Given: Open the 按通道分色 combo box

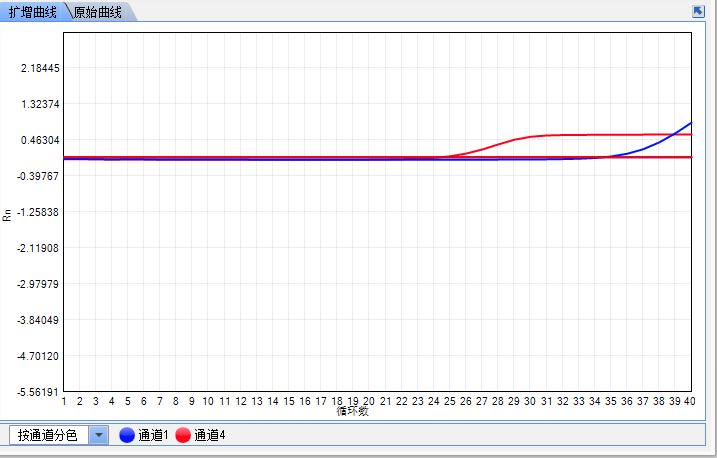Looking at the screenshot, I should click(59, 435).
